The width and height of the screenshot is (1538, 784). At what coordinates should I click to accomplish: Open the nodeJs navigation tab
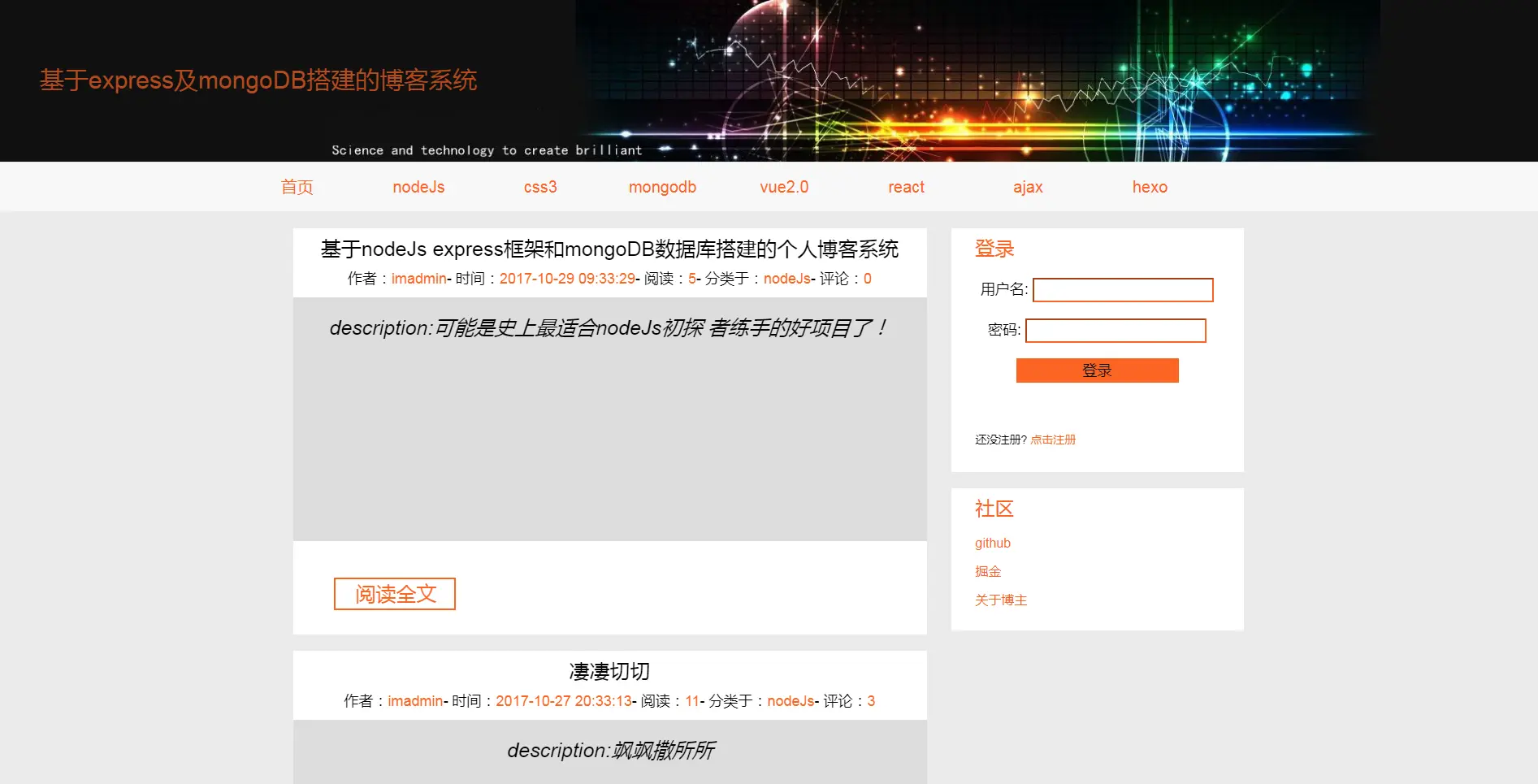pyautogui.click(x=418, y=186)
